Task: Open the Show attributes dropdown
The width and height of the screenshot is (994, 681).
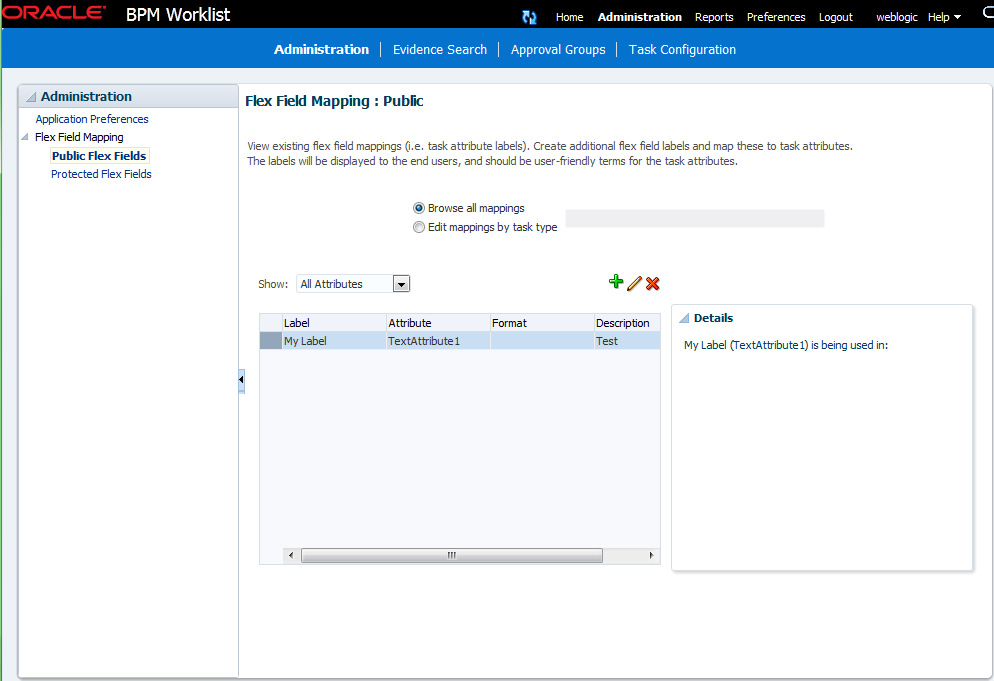Action: (x=401, y=284)
